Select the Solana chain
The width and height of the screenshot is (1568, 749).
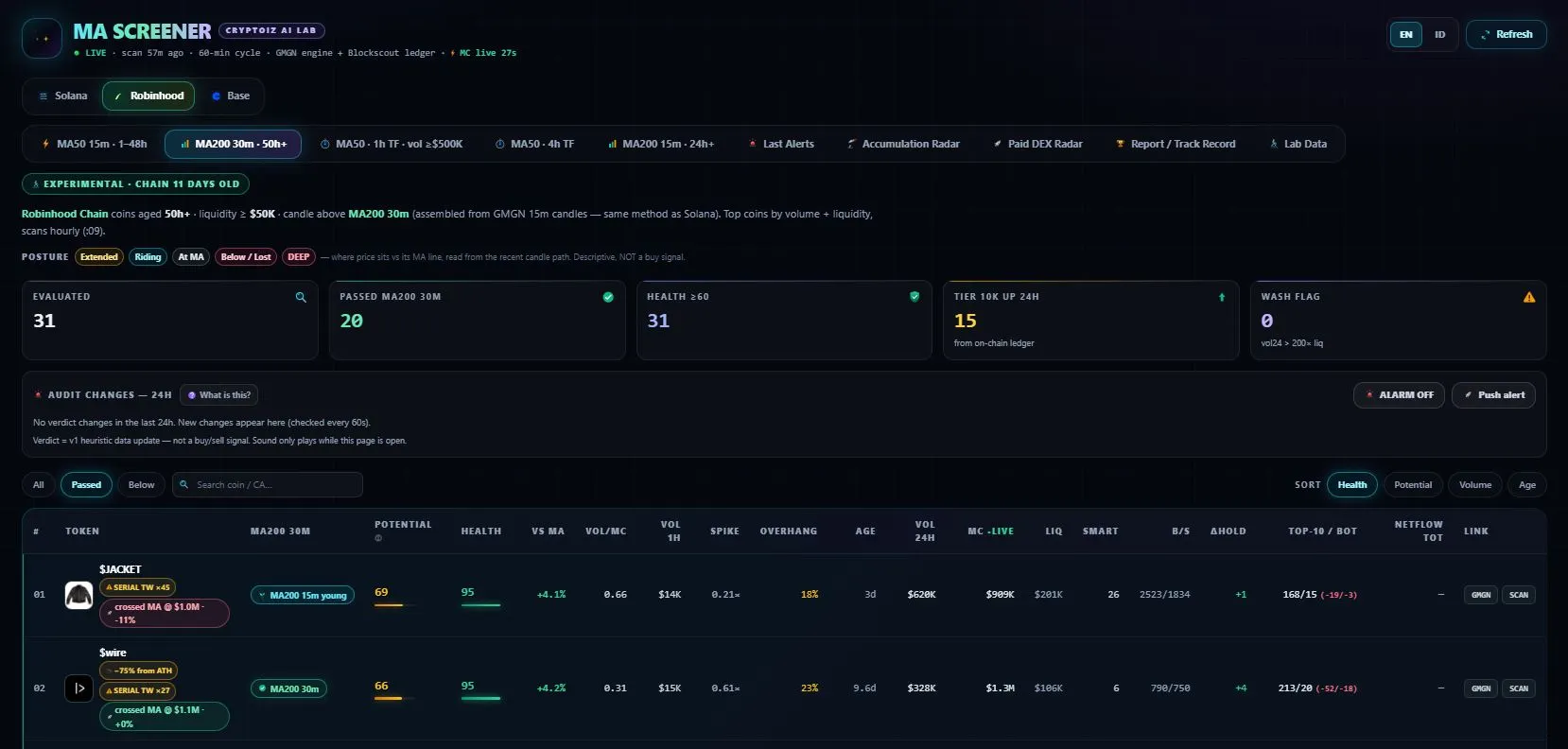[62, 96]
